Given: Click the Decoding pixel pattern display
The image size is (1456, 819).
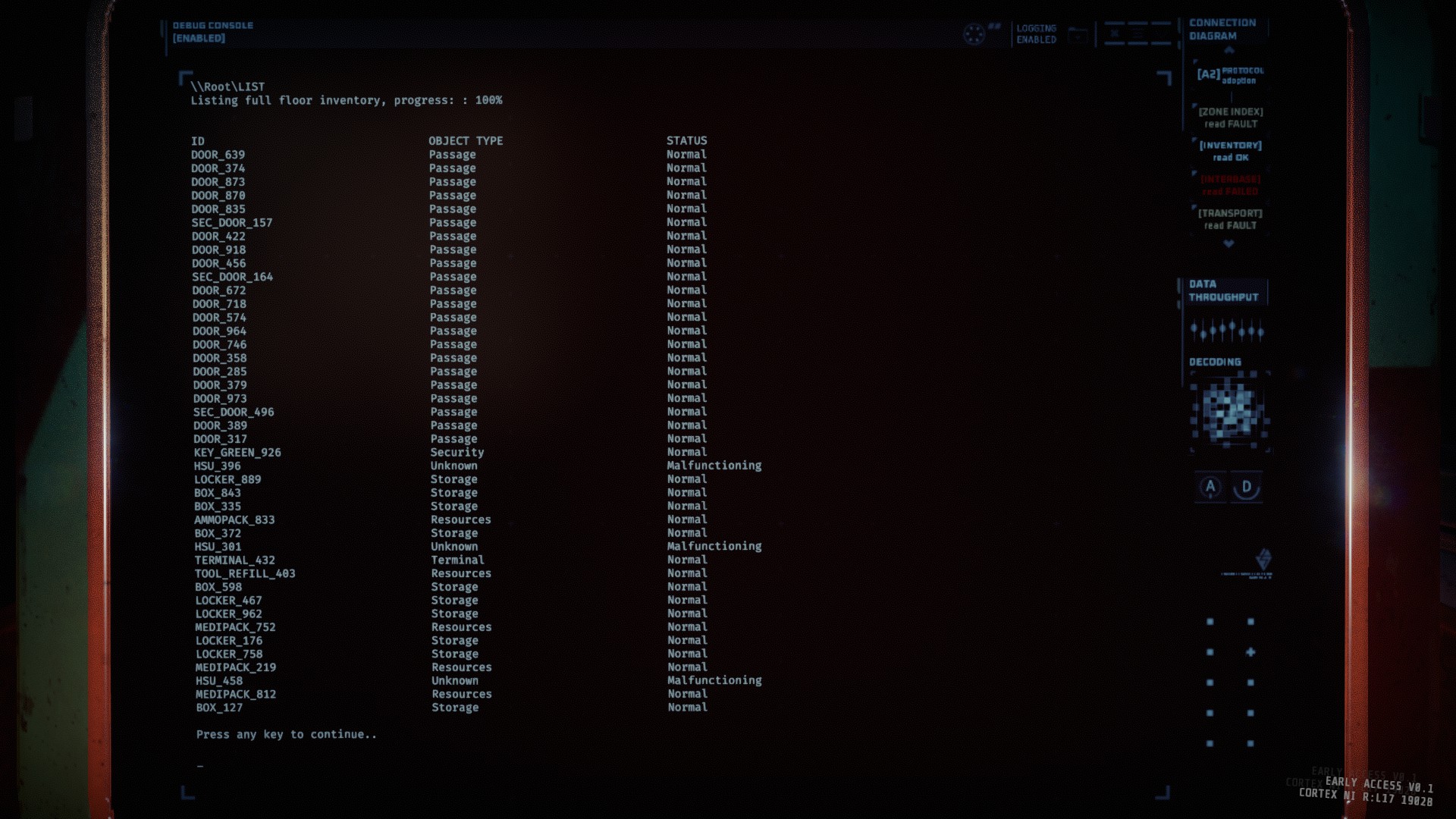Looking at the screenshot, I should click(x=1229, y=412).
